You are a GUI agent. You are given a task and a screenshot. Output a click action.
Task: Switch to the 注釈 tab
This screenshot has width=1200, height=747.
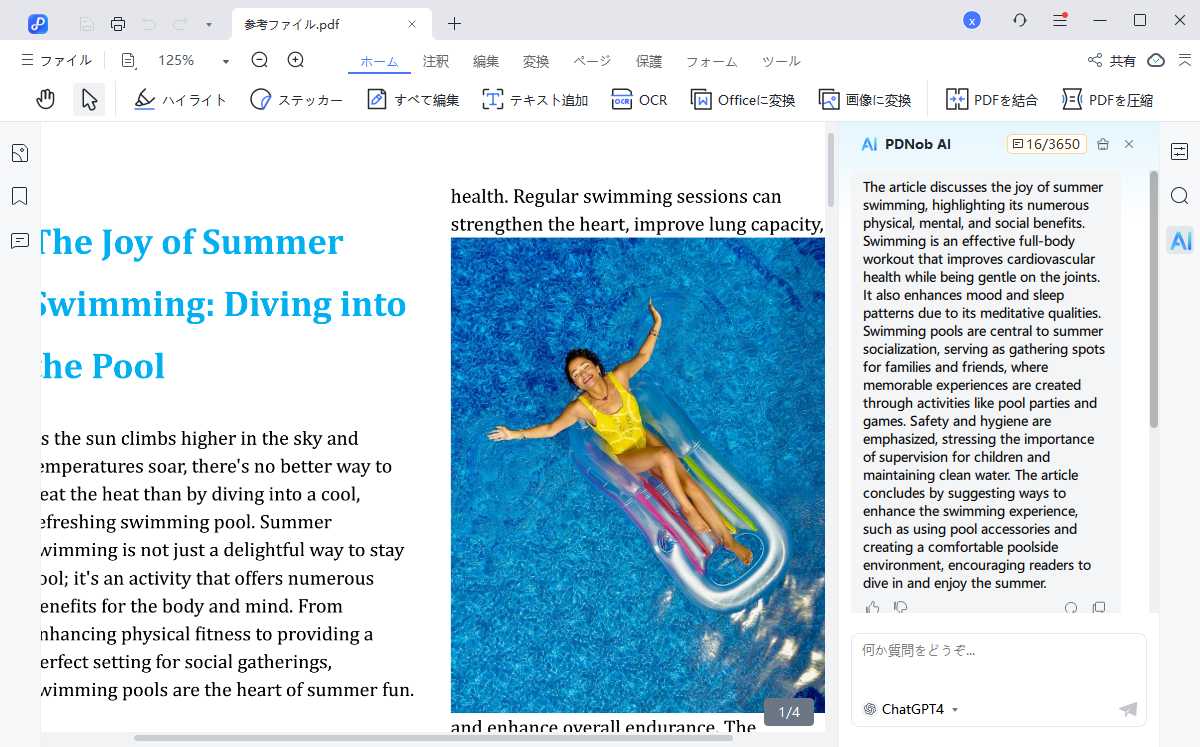coord(436,61)
